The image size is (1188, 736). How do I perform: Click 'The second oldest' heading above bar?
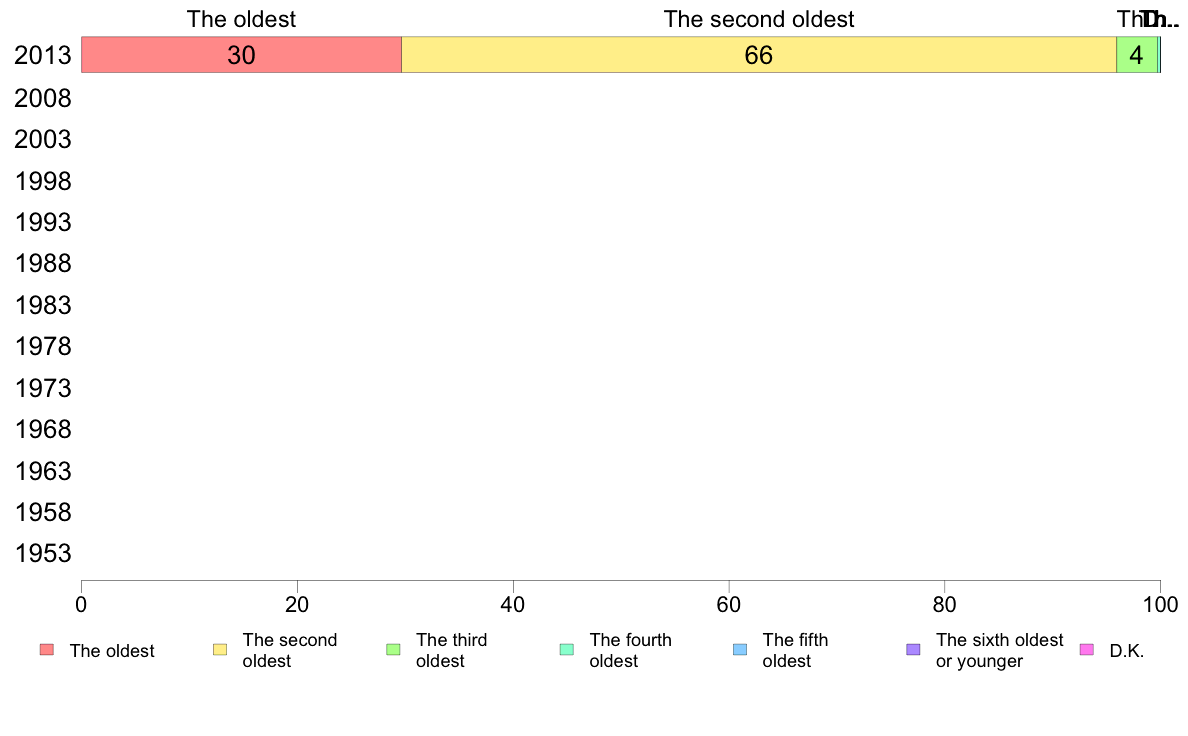click(x=758, y=19)
